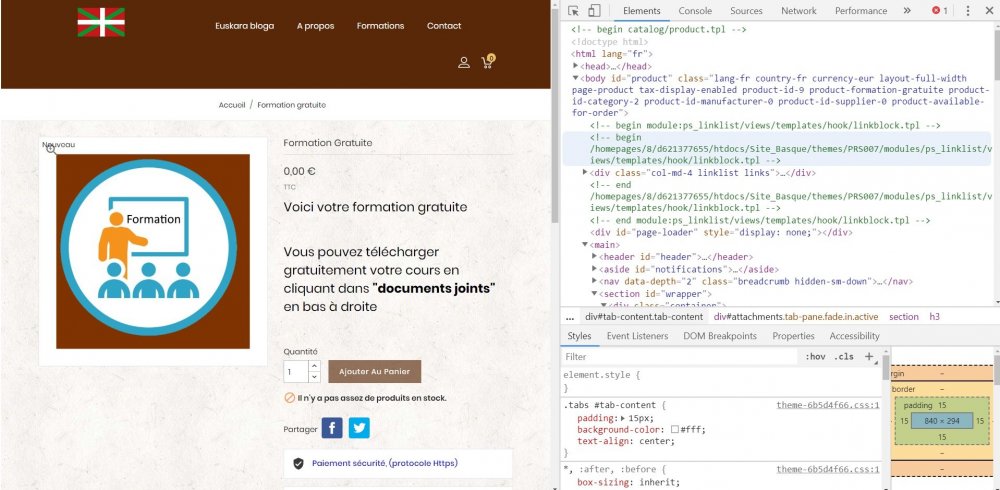Share on Twitter icon
Screen dimensions: 1000x490
[x=359, y=427]
